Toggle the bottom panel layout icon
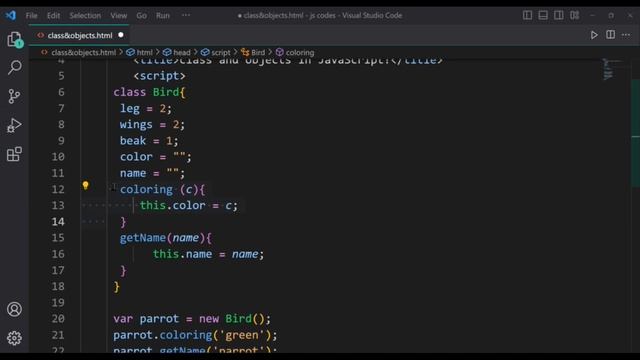640x360 pixels. (543, 16)
